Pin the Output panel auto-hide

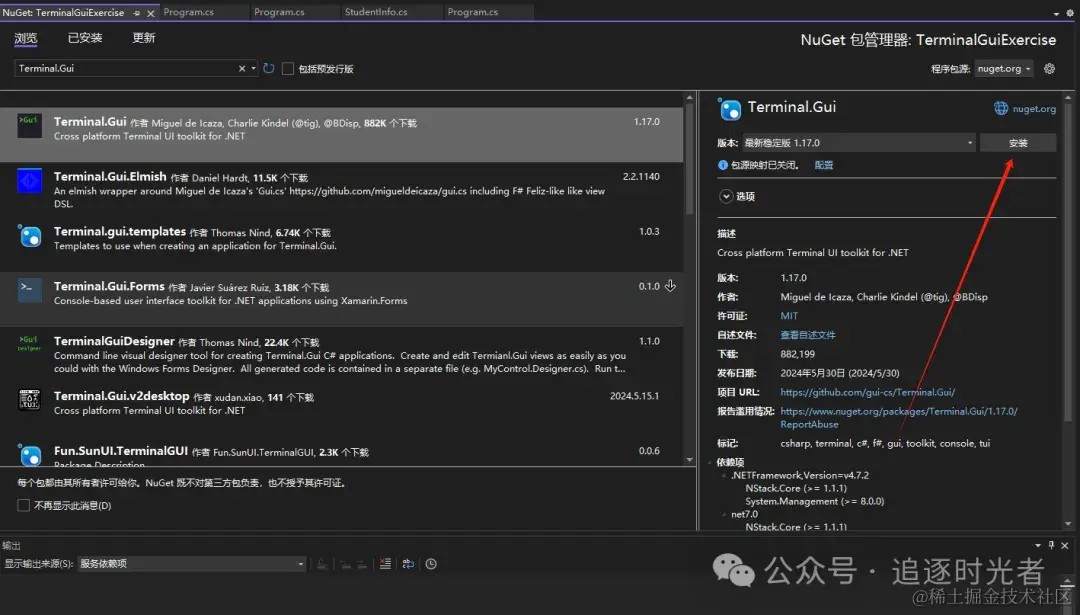(x=1051, y=545)
